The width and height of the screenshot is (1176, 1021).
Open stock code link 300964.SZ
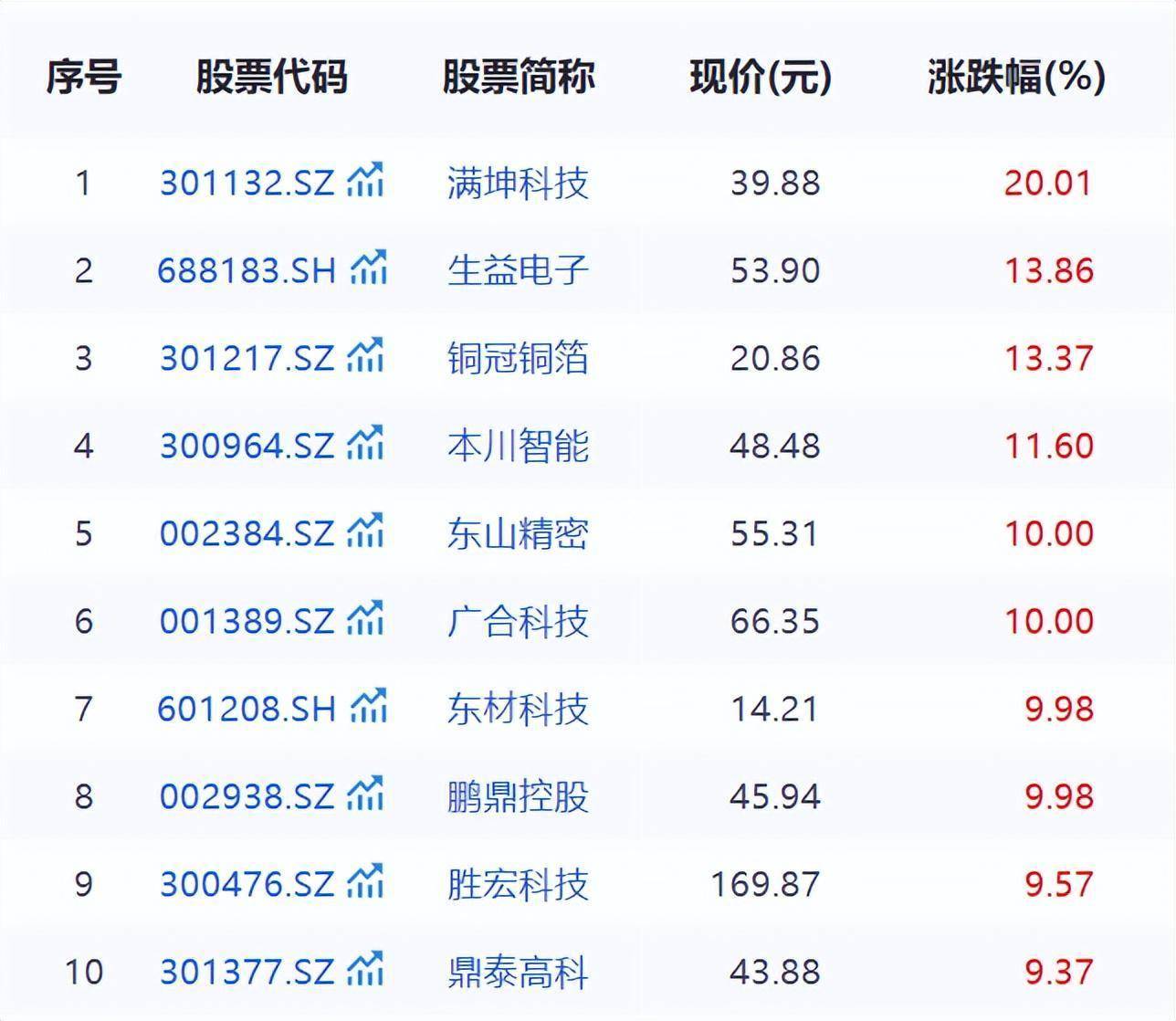tap(247, 447)
